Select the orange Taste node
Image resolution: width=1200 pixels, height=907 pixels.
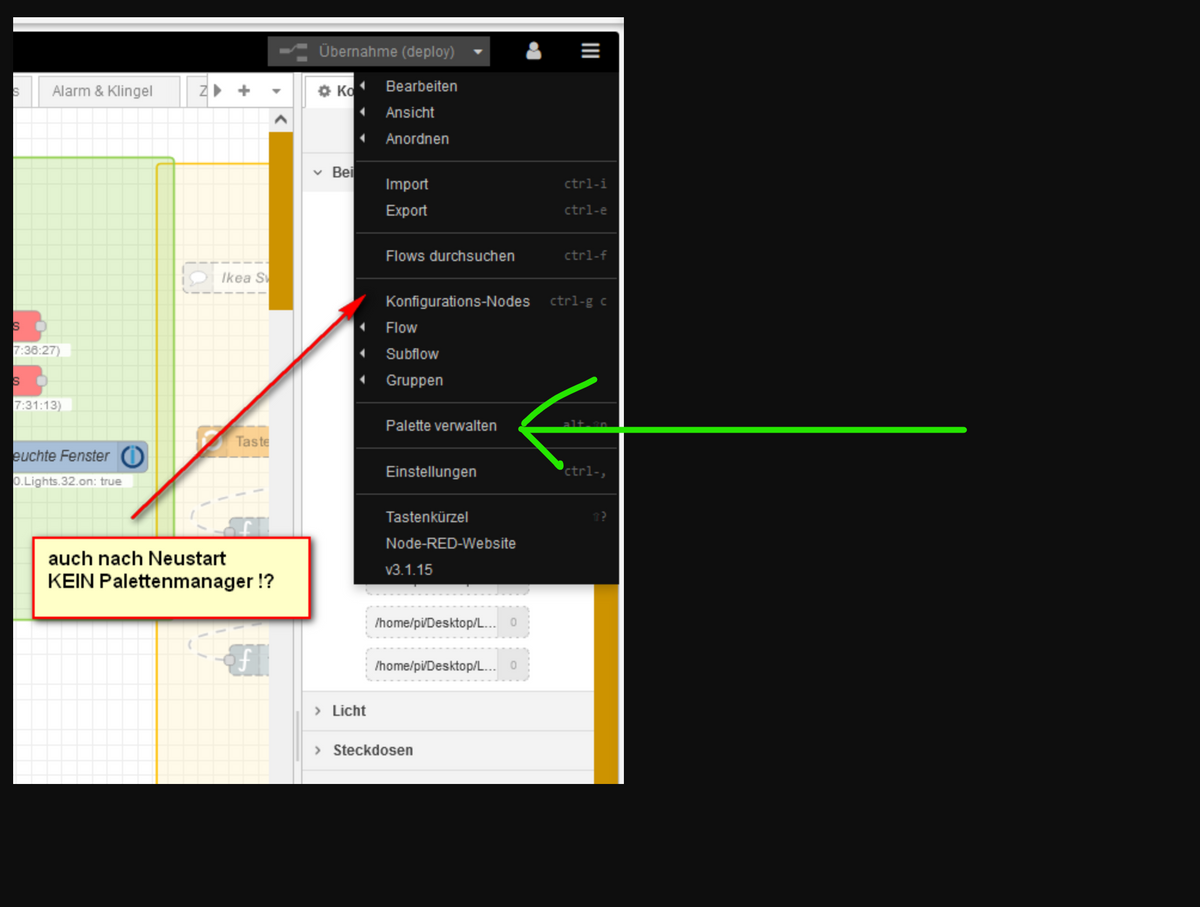(x=233, y=441)
